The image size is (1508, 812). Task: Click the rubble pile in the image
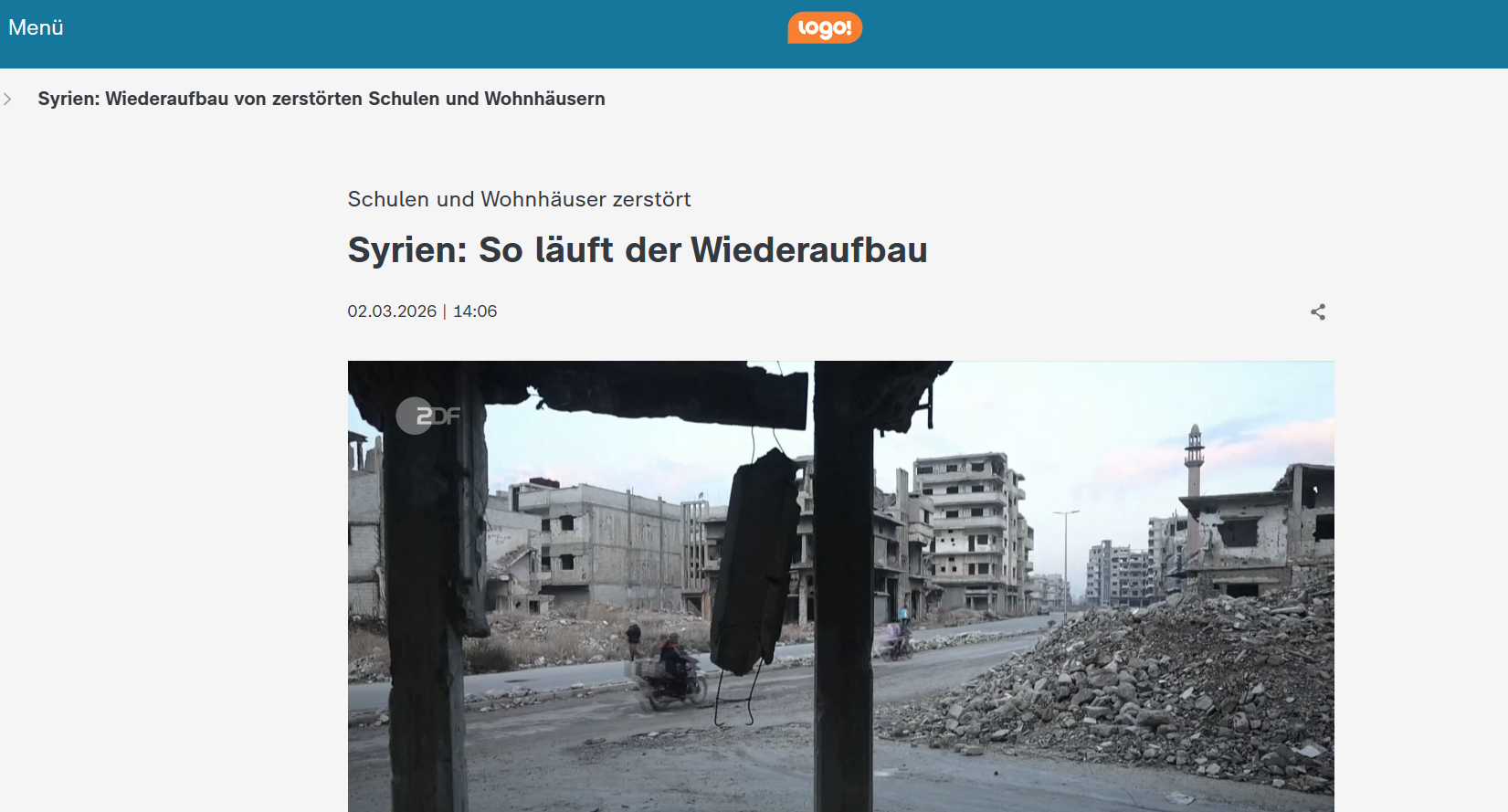tap(1142, 694)
